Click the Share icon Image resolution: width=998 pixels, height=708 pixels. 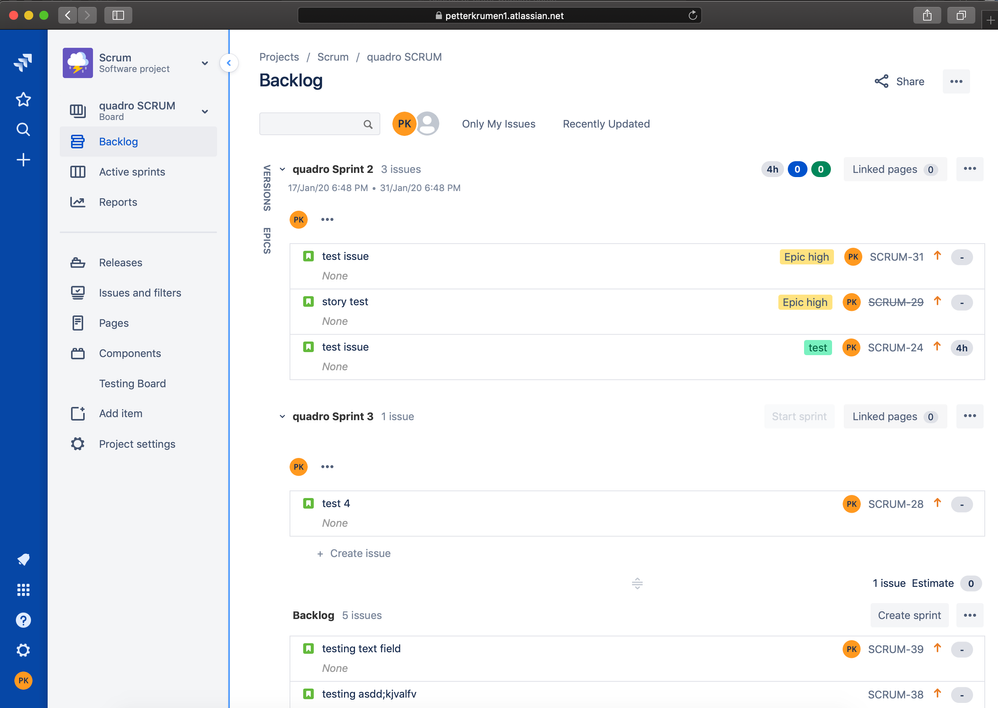pyautogui.click(x=882, y=81)
